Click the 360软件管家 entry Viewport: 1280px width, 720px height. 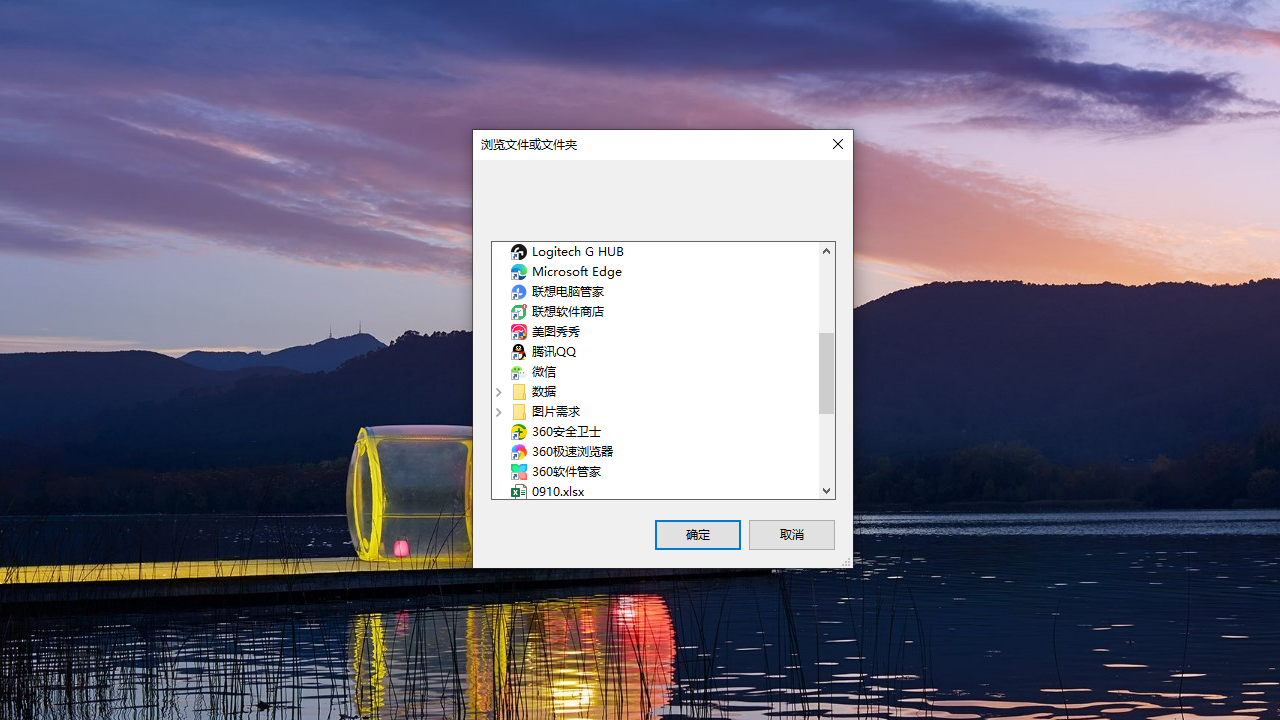tap(564, 471)
